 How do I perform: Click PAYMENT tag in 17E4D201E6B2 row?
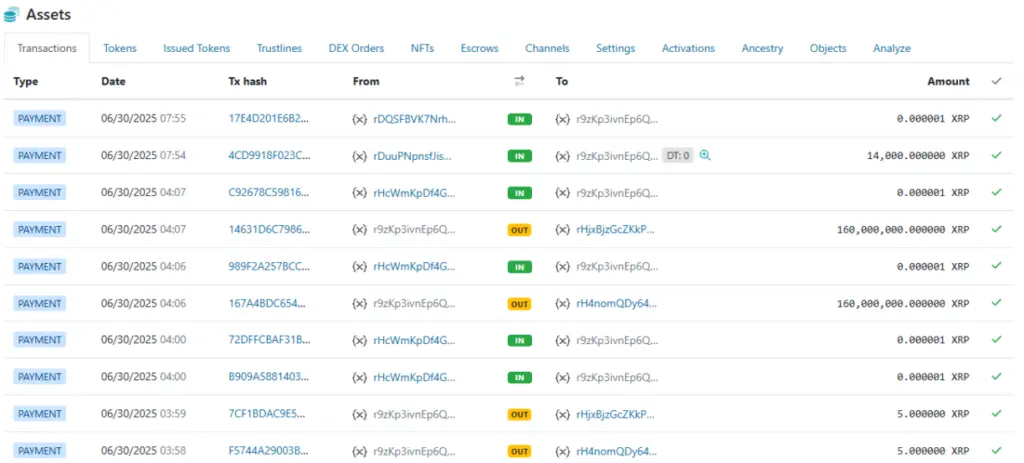39,119
